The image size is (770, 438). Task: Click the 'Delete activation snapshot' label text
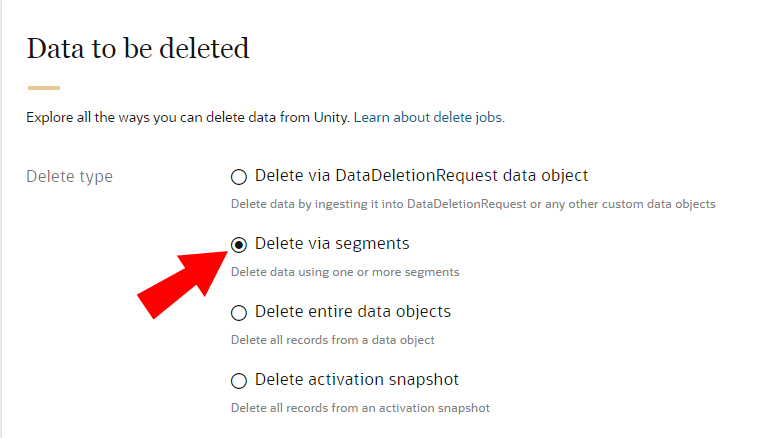(357, 380)
